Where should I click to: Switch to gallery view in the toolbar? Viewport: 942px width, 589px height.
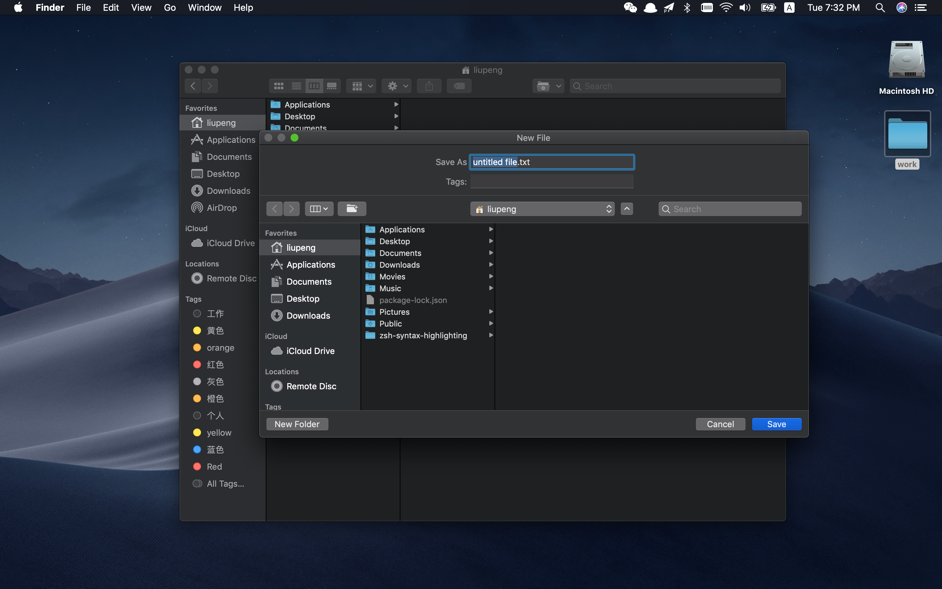(331, 86)
